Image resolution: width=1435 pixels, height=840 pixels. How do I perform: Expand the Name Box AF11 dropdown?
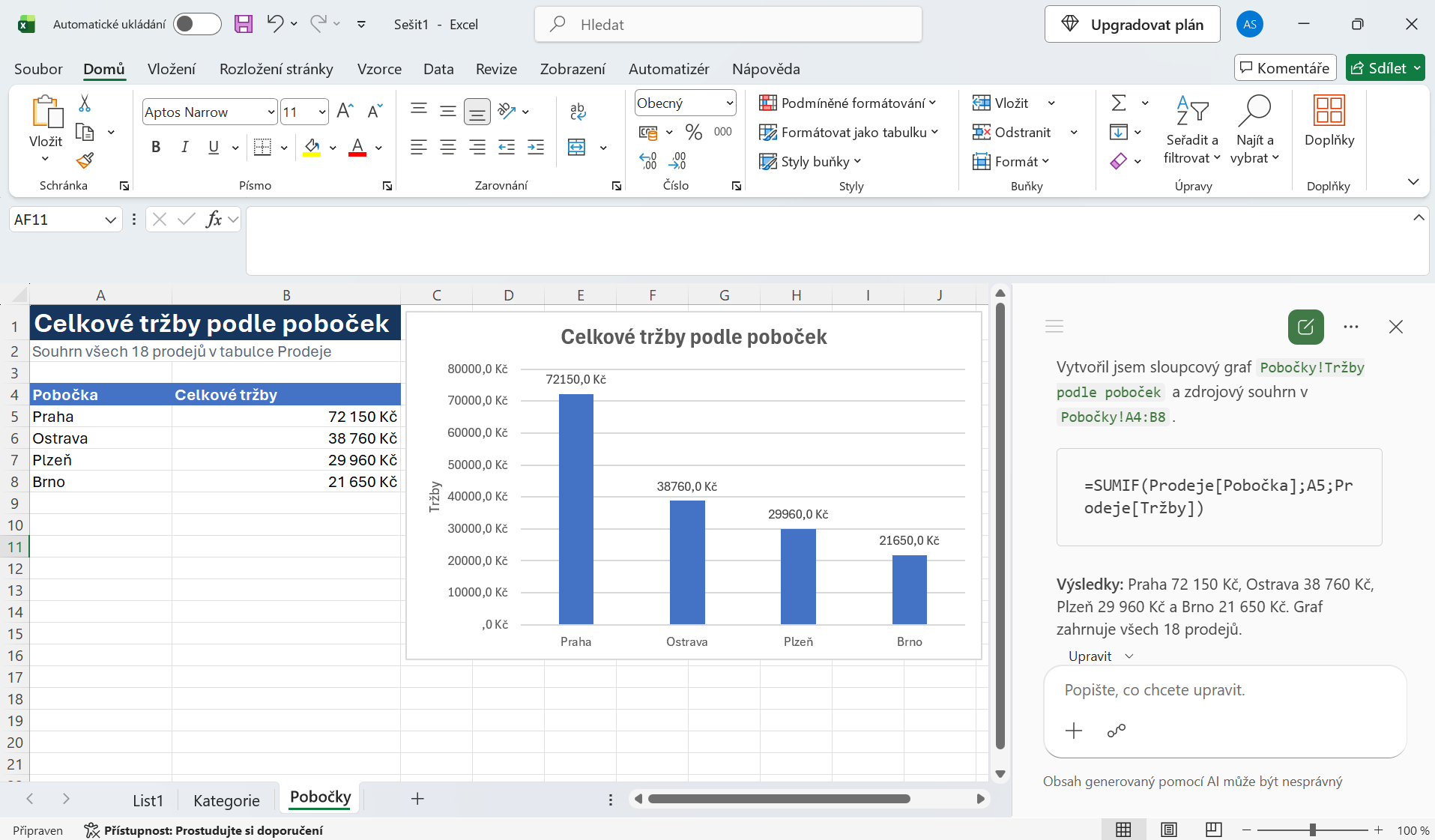(x=110, y=220)
